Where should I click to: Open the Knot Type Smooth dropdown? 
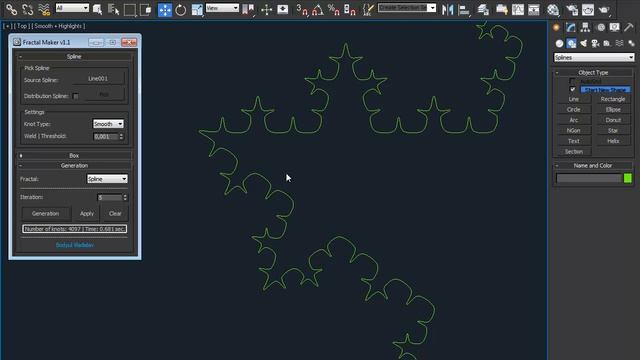(108, 124)
